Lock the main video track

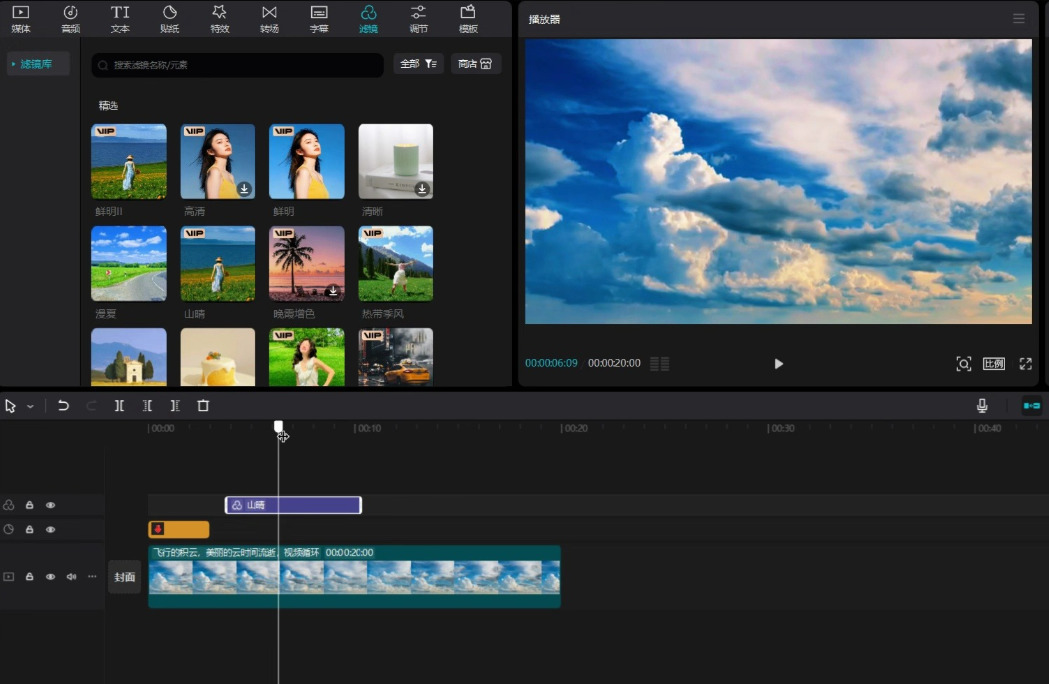pyautogui.click(x=30, y=577)
